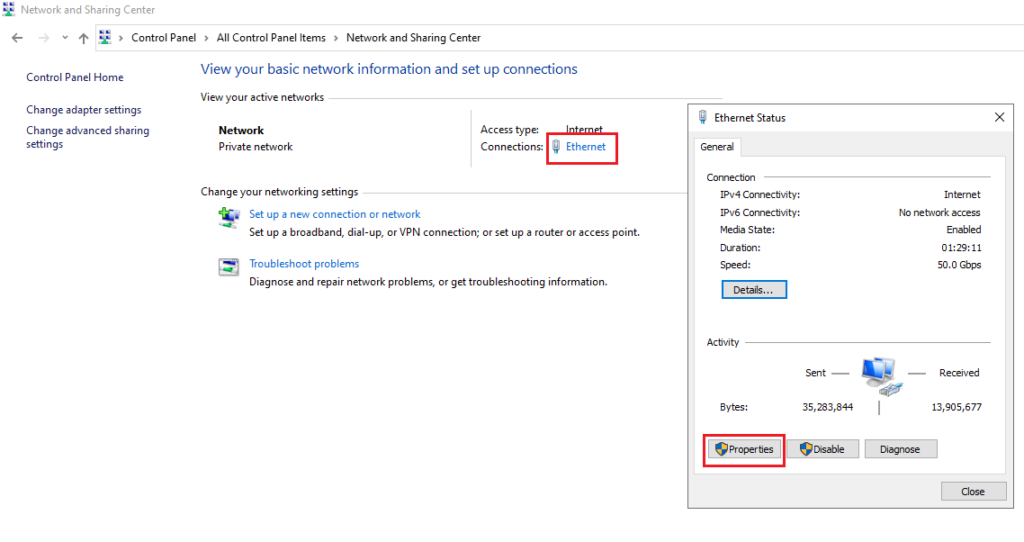
Task: Click the IPv4 Connectivity label
Action: coord(760,195)
